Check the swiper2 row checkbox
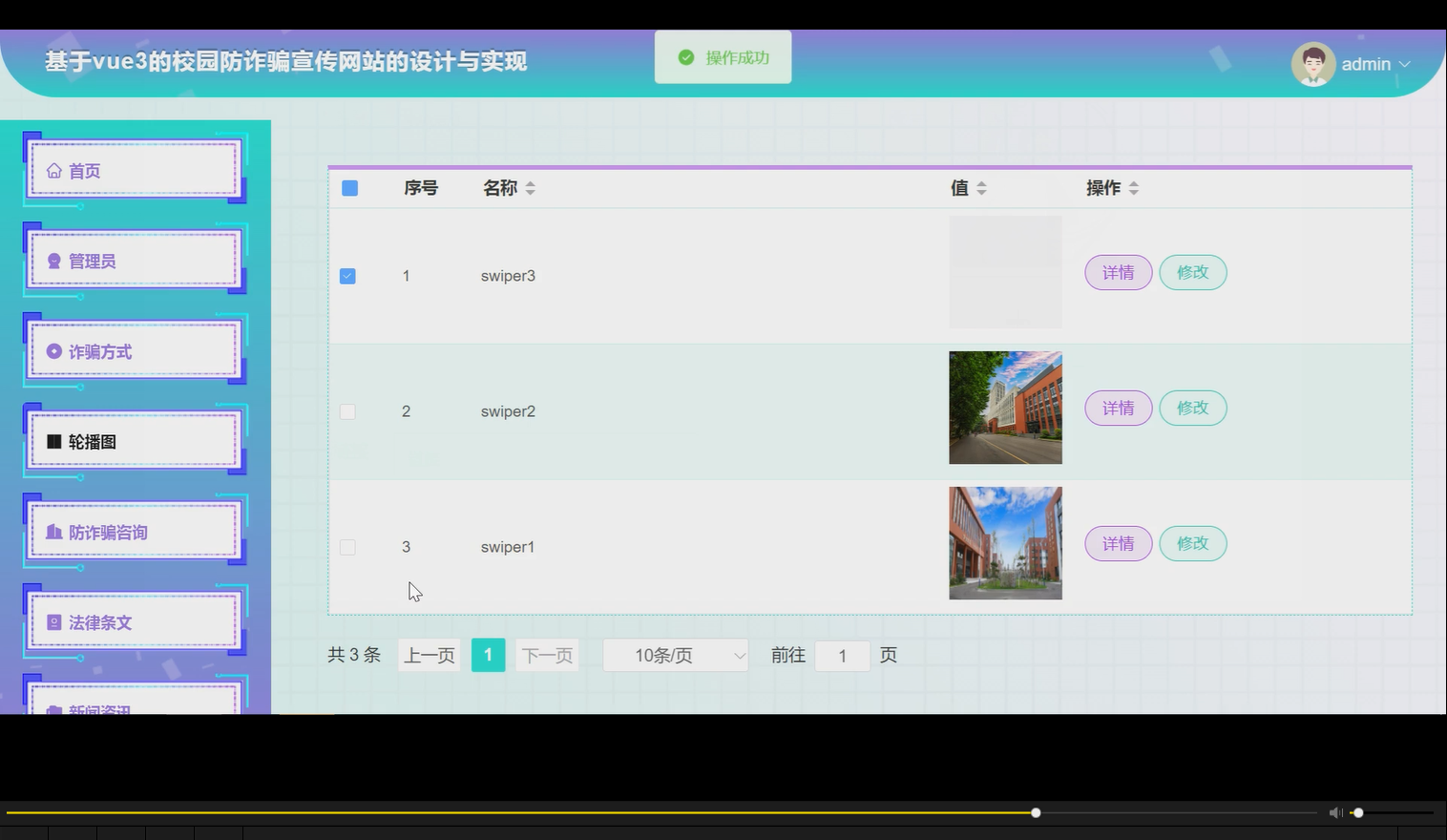The width and height of the screenshot is (1447, 840). [347, 411]
